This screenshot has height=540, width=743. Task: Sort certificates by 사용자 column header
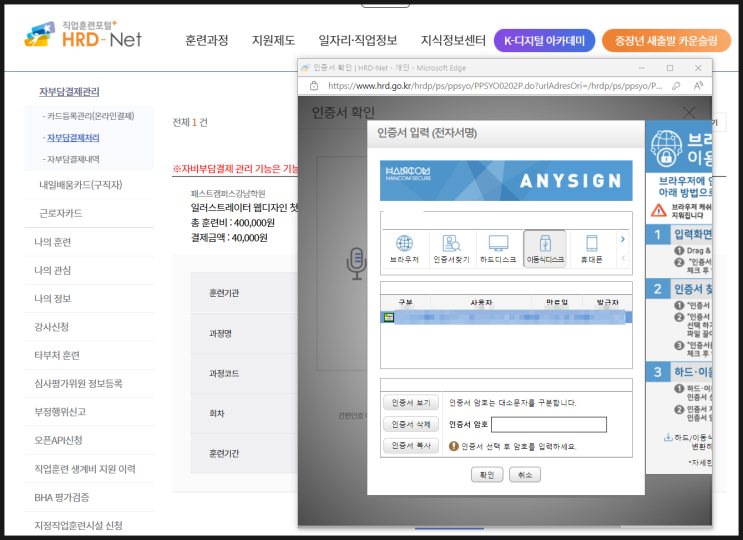(x=481, y=302)
